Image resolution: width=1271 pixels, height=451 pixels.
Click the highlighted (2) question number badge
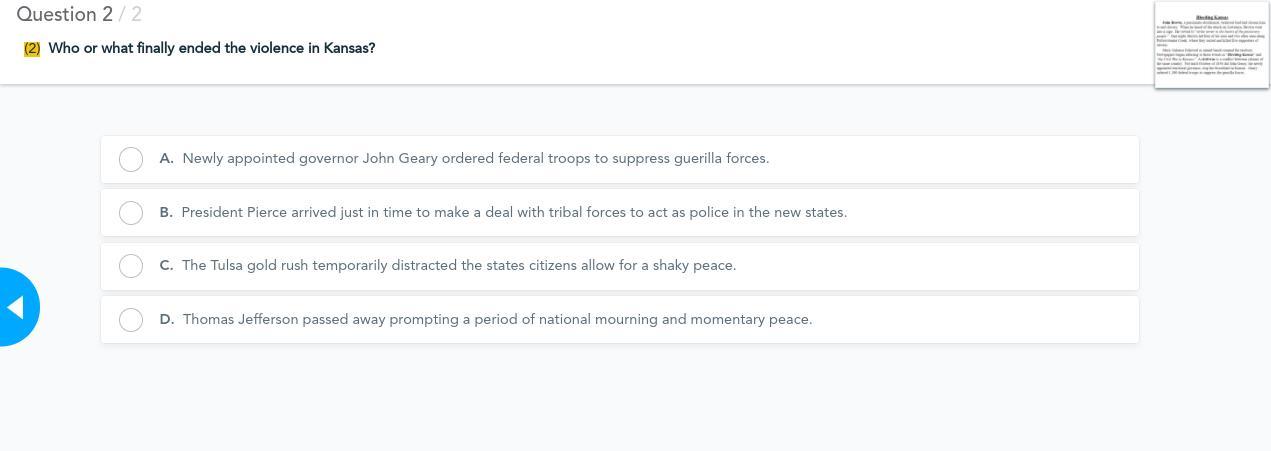coord(32,48)
